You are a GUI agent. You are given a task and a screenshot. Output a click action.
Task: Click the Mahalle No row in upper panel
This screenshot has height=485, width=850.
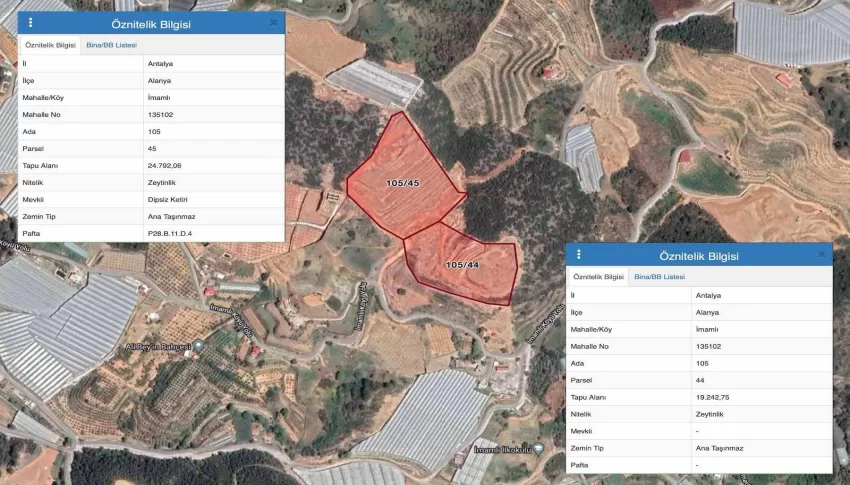151,114
